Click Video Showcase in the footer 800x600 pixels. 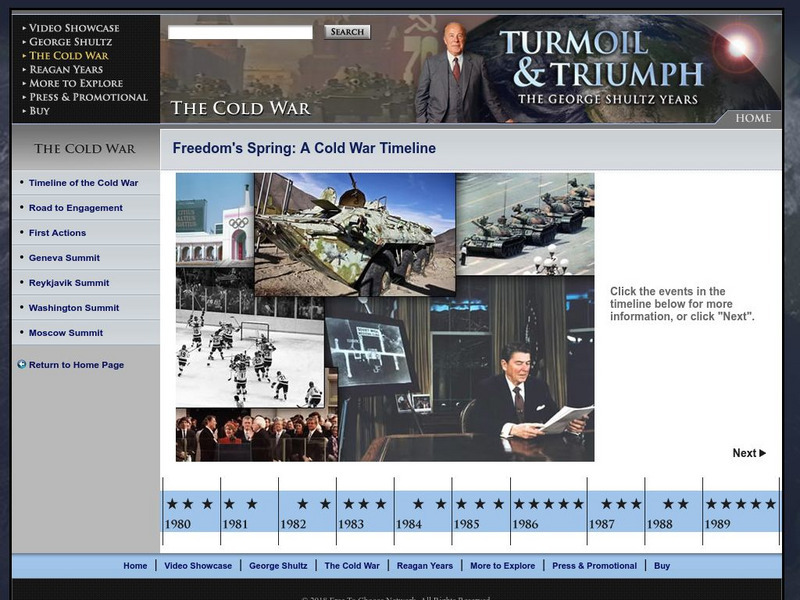[198, 566]
